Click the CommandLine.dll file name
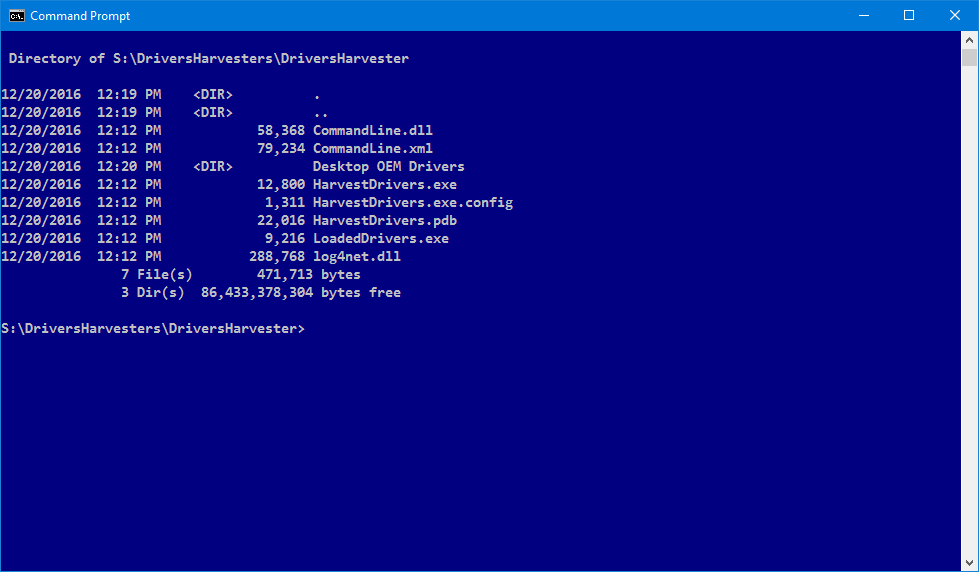The width and height of the screenshot is (979, 572). (x=372, y=131)
